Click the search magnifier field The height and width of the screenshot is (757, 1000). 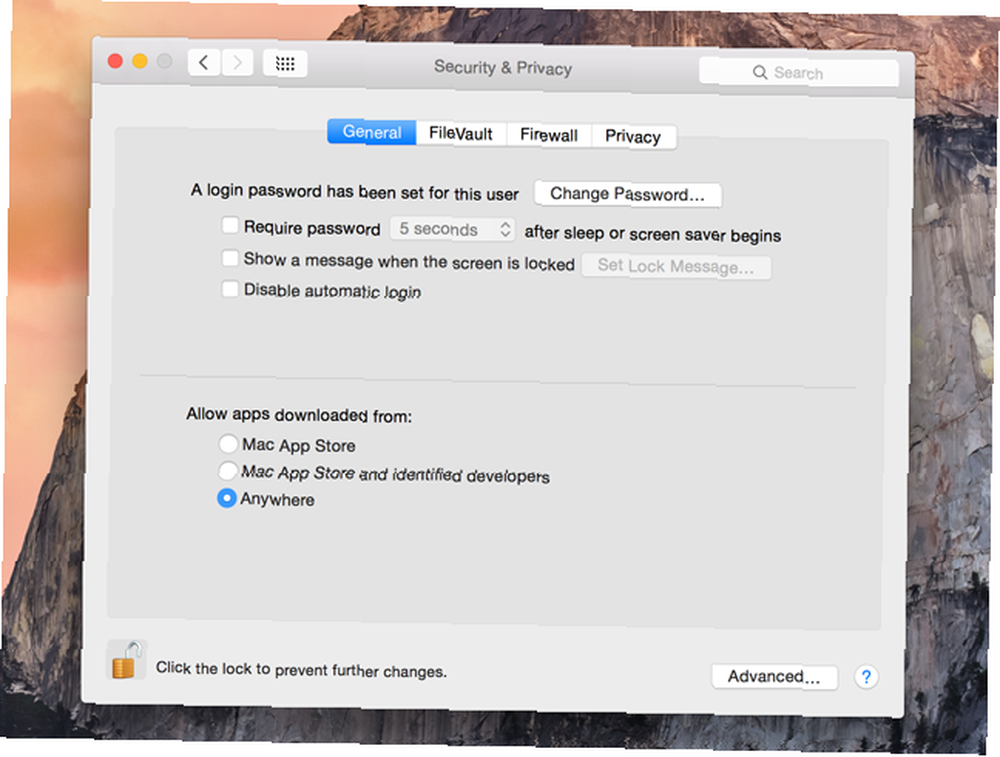tap(798, 73)
